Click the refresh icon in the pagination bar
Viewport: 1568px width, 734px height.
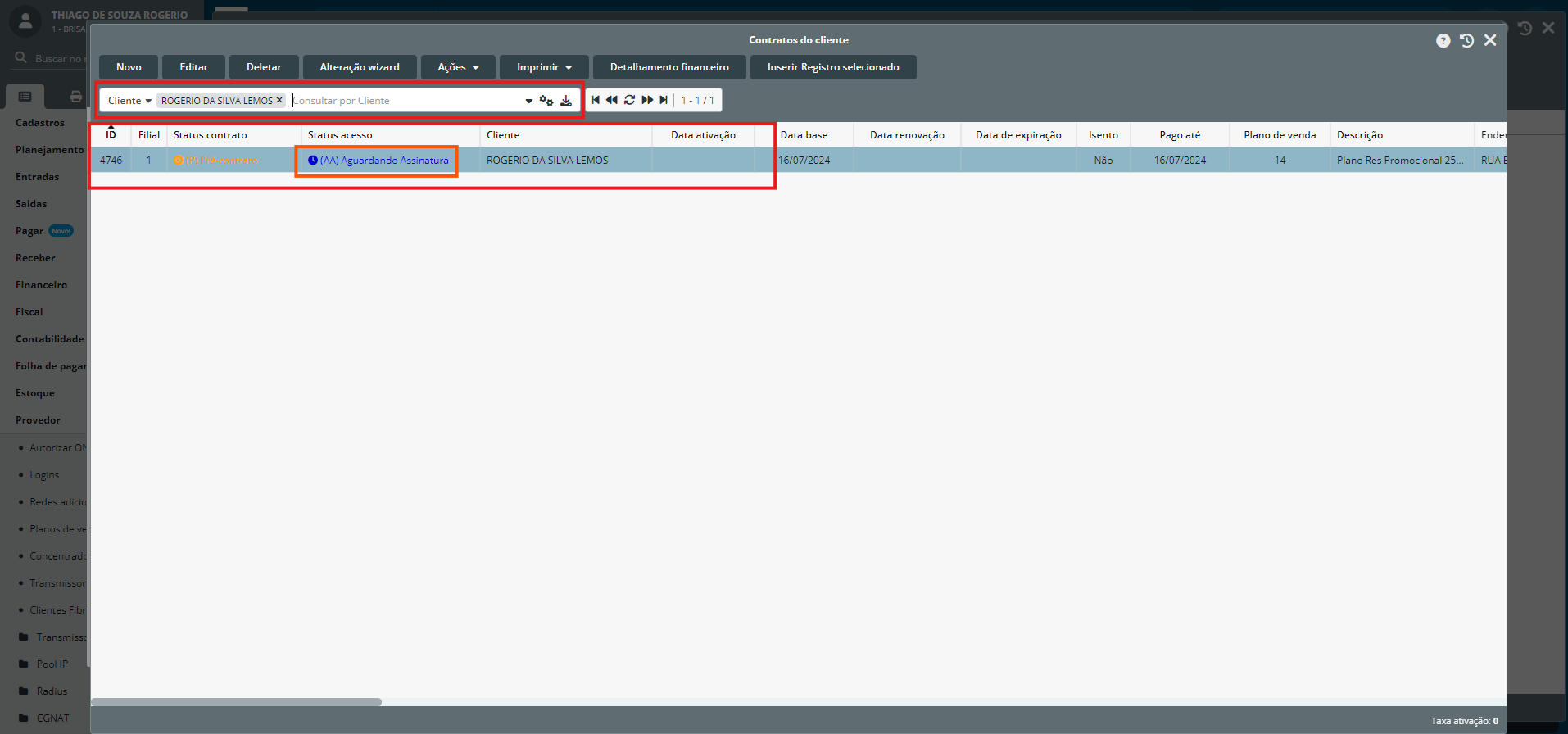tap(629, 100)
